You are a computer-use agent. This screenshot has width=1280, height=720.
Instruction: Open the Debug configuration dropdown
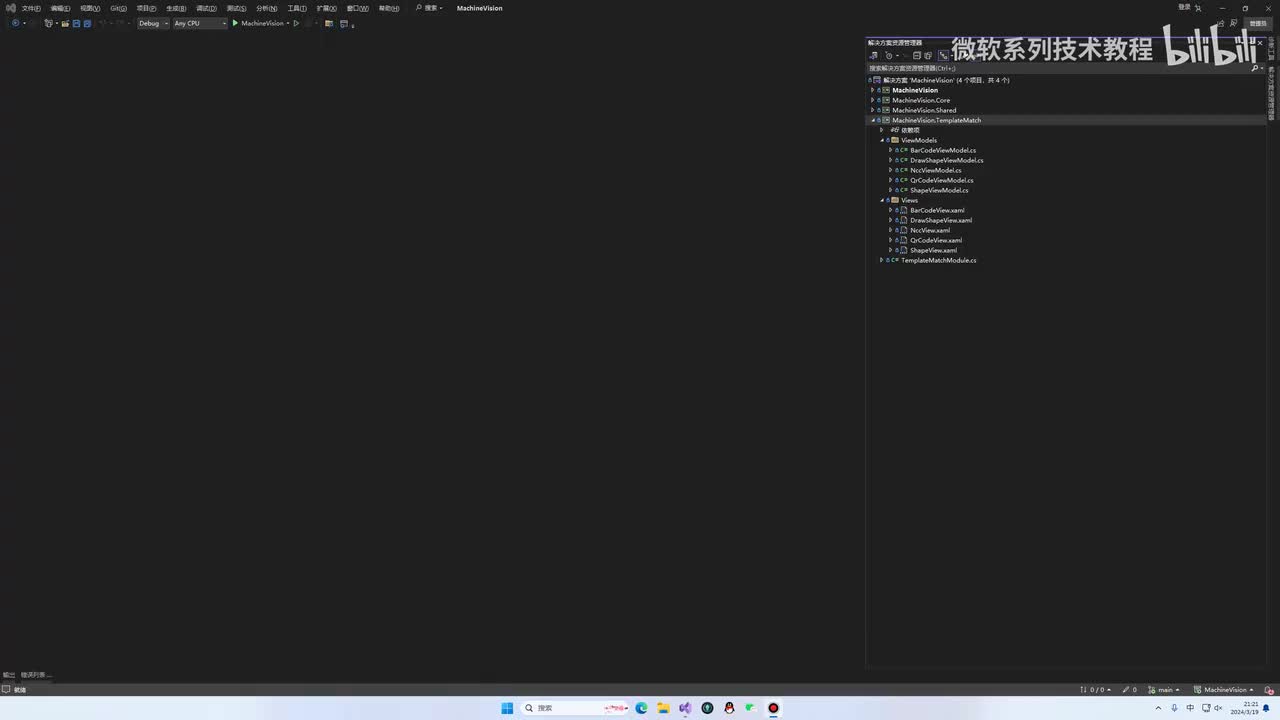[x=153, y=23]
